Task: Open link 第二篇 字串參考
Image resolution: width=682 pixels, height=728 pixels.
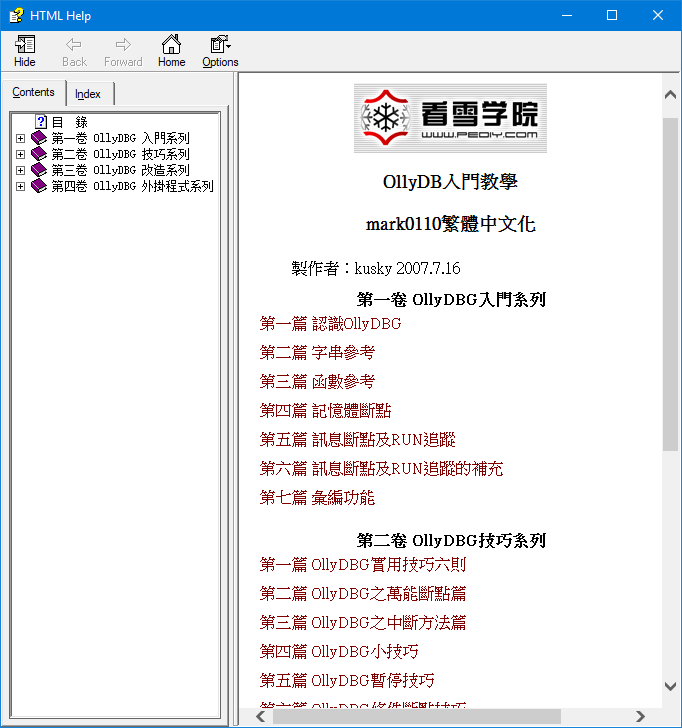Action: [x=317, y=353]
